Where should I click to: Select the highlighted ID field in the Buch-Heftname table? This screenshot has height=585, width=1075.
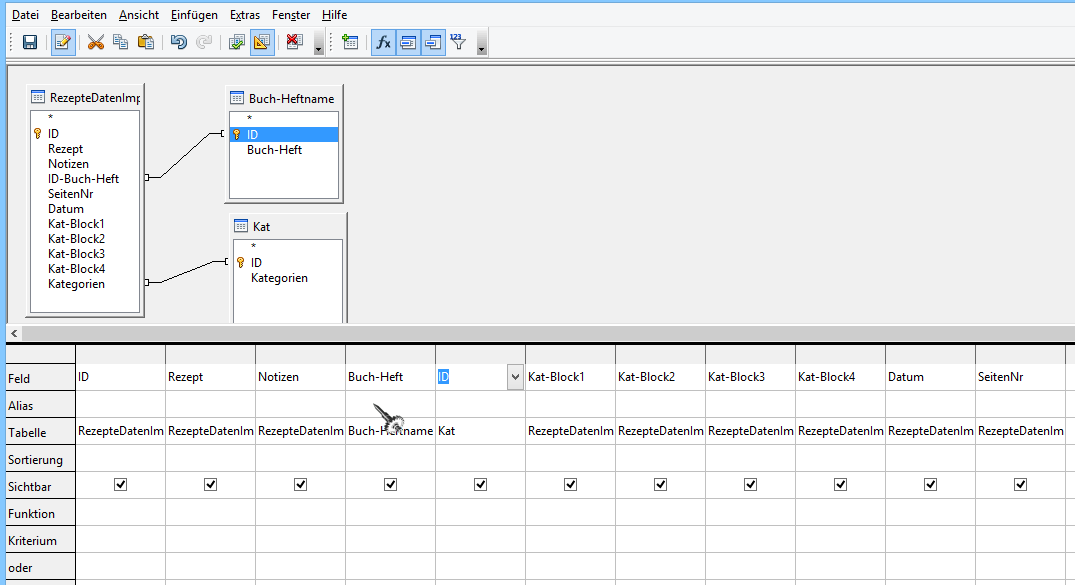coord(284,134)
